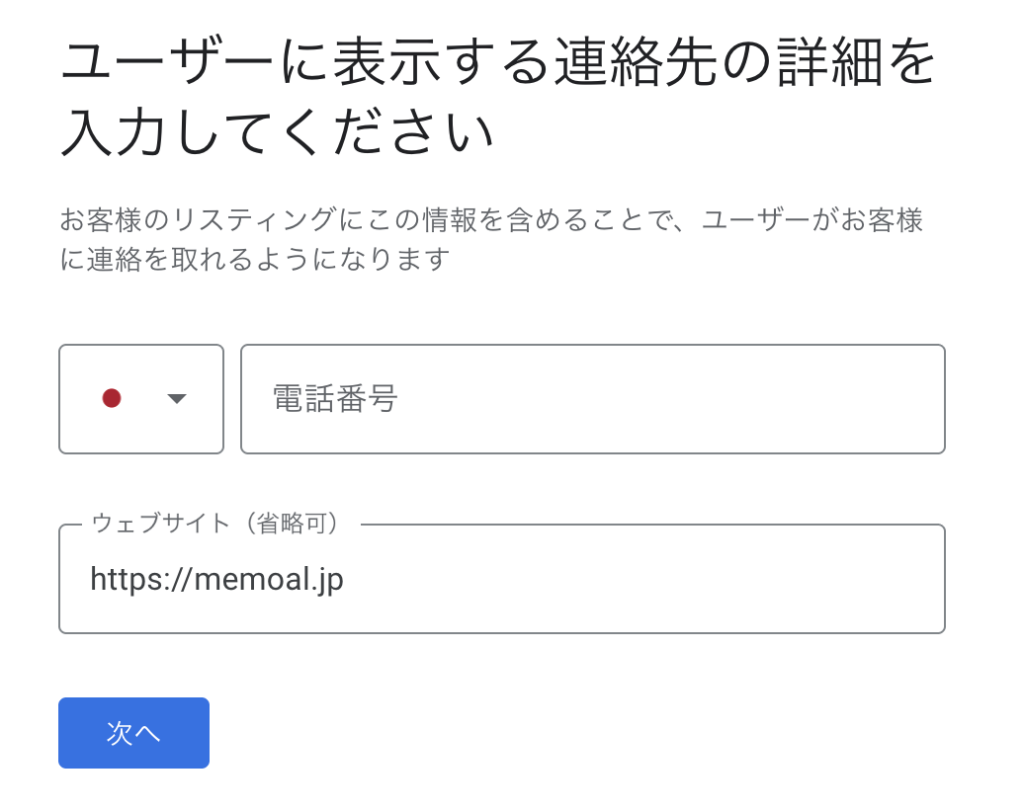Image resolution: width=1024 pixels, height=812 pixels.
Task: Click the ウェブサイト website input field
Action: 502,579
